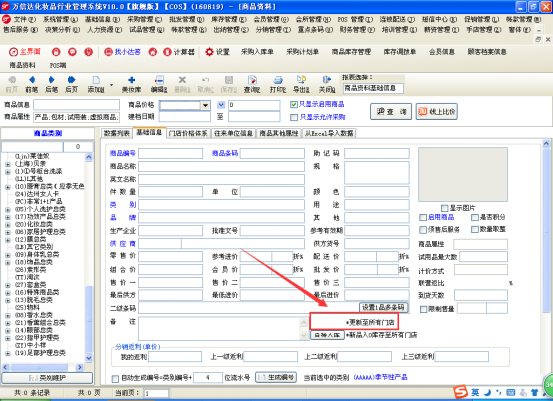Click into 商品信息 search field
This screenshot has width=553, height=401.
[77, 105]
